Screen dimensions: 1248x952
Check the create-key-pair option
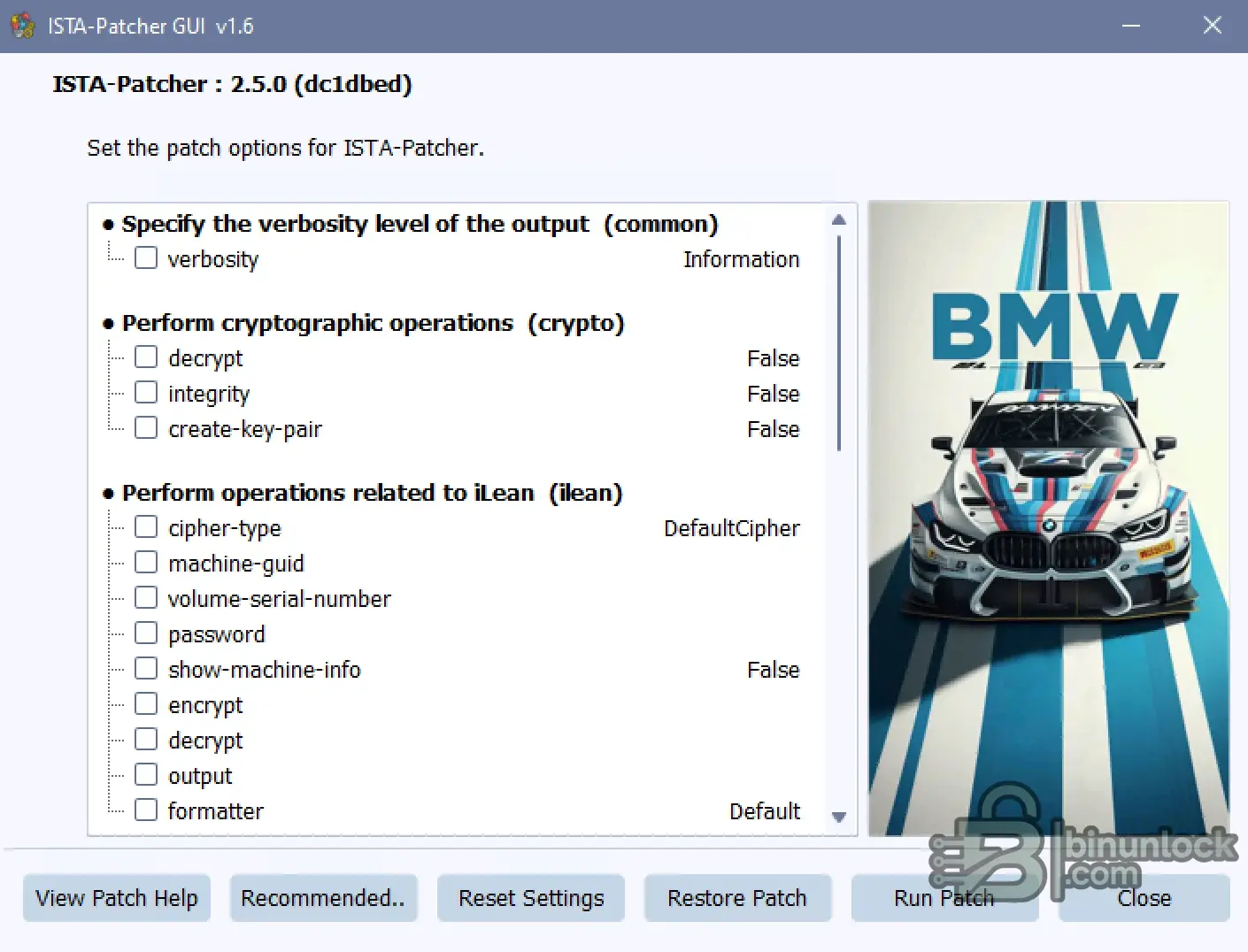point(146,426)
